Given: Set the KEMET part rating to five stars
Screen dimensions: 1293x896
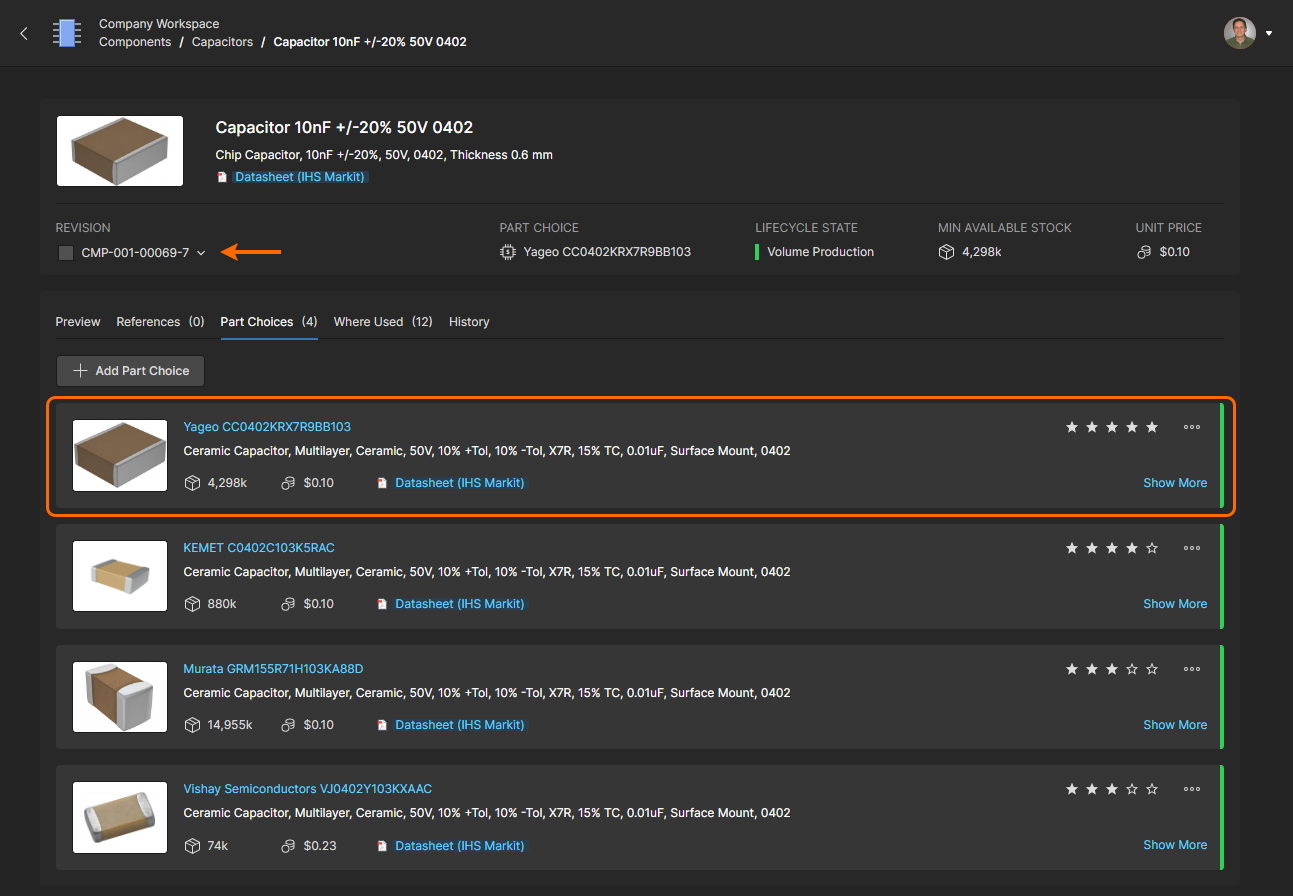Looking at the screenshot, I should click(1152, 548).
